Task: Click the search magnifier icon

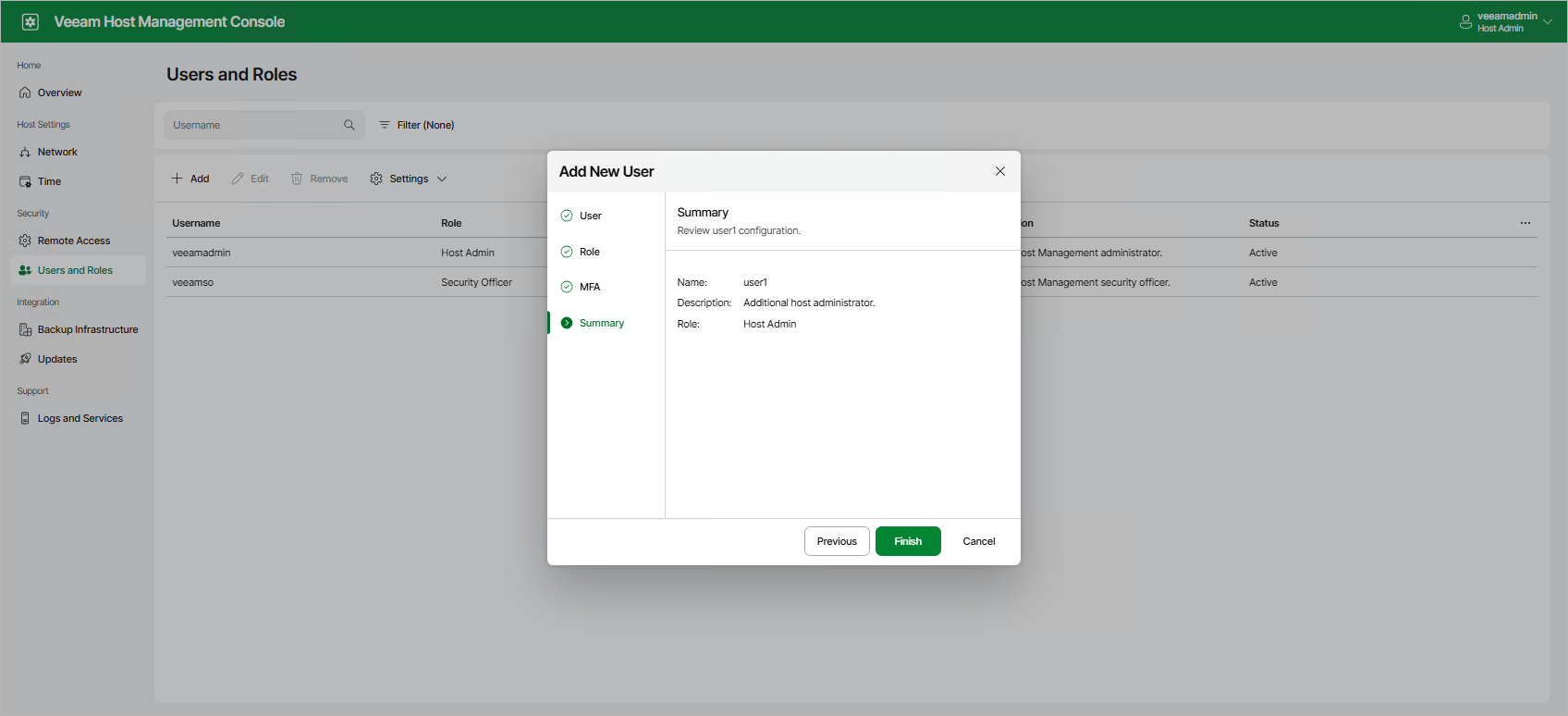Action: [x=349, y=125]
